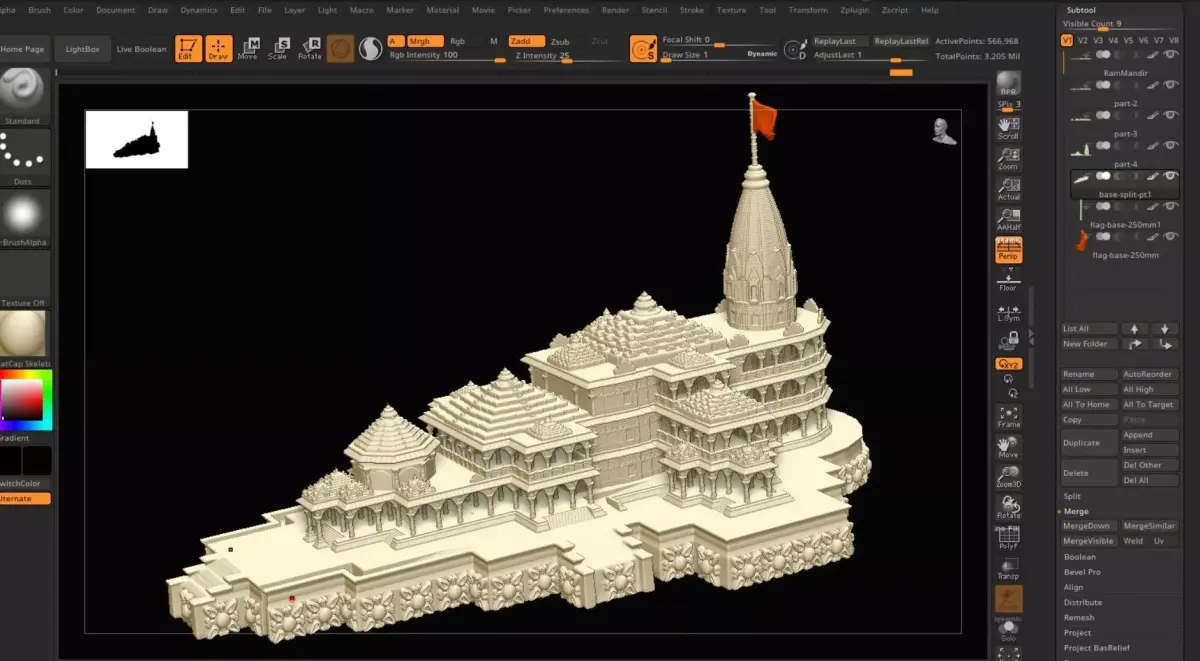This screenshot has width=1200, height=661.
Task: Select the Rotate tool in top shelf
Action: point(310,49)
